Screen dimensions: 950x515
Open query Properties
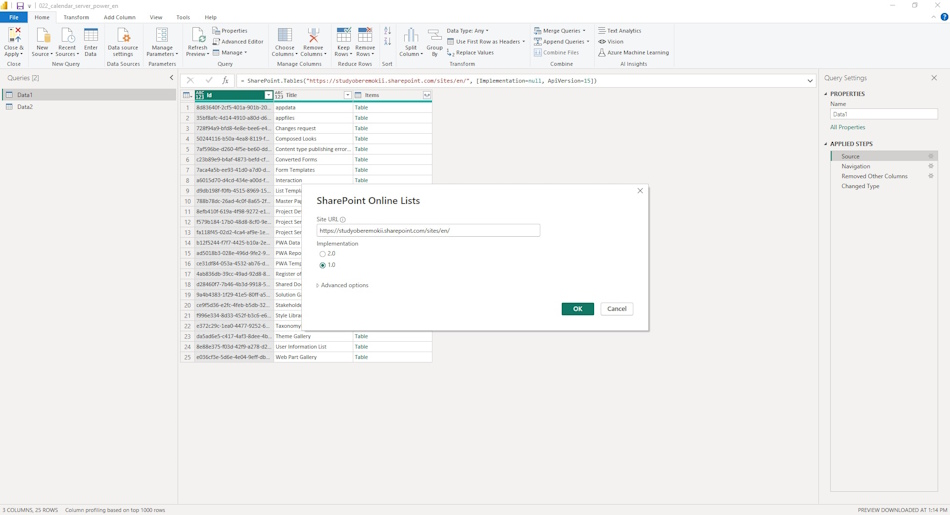tap(230, 31)
